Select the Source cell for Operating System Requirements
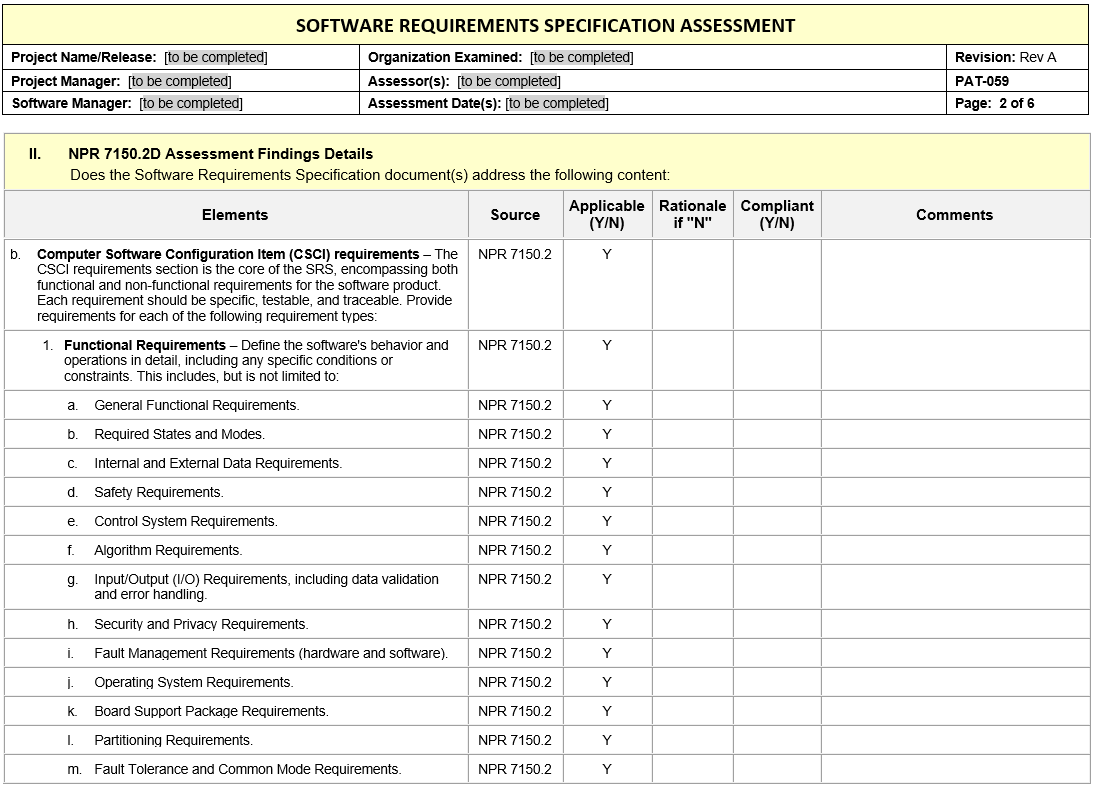Viewport: 1093px width, 785px height. coord(515,682)
